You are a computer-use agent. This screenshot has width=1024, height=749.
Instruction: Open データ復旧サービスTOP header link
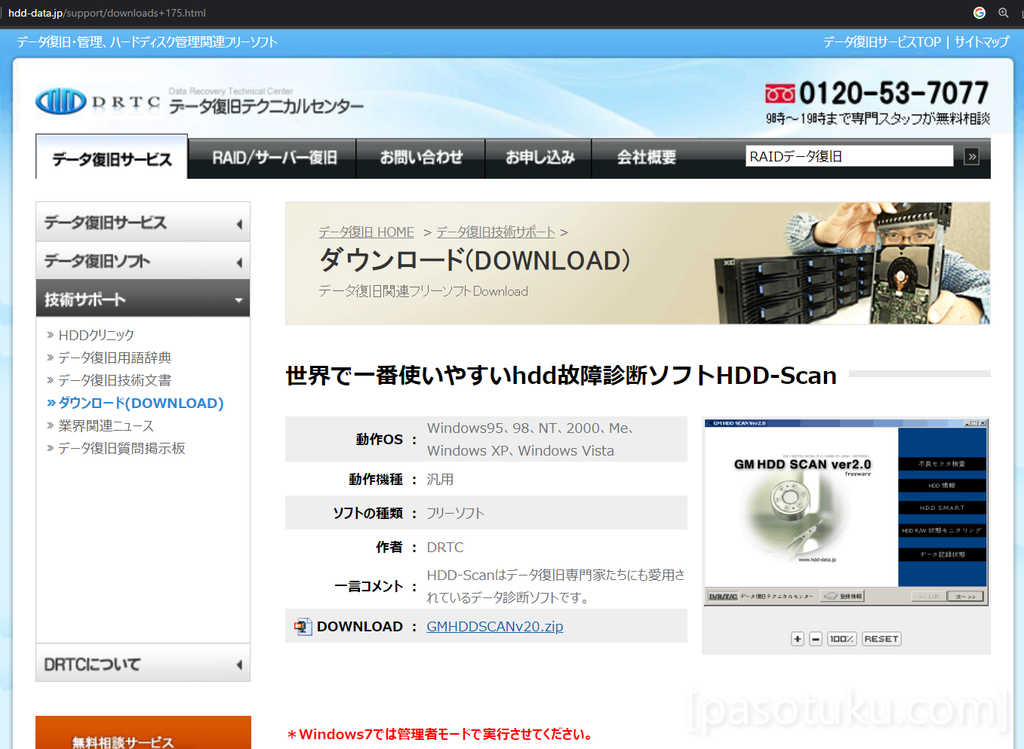tap(882, 42)
